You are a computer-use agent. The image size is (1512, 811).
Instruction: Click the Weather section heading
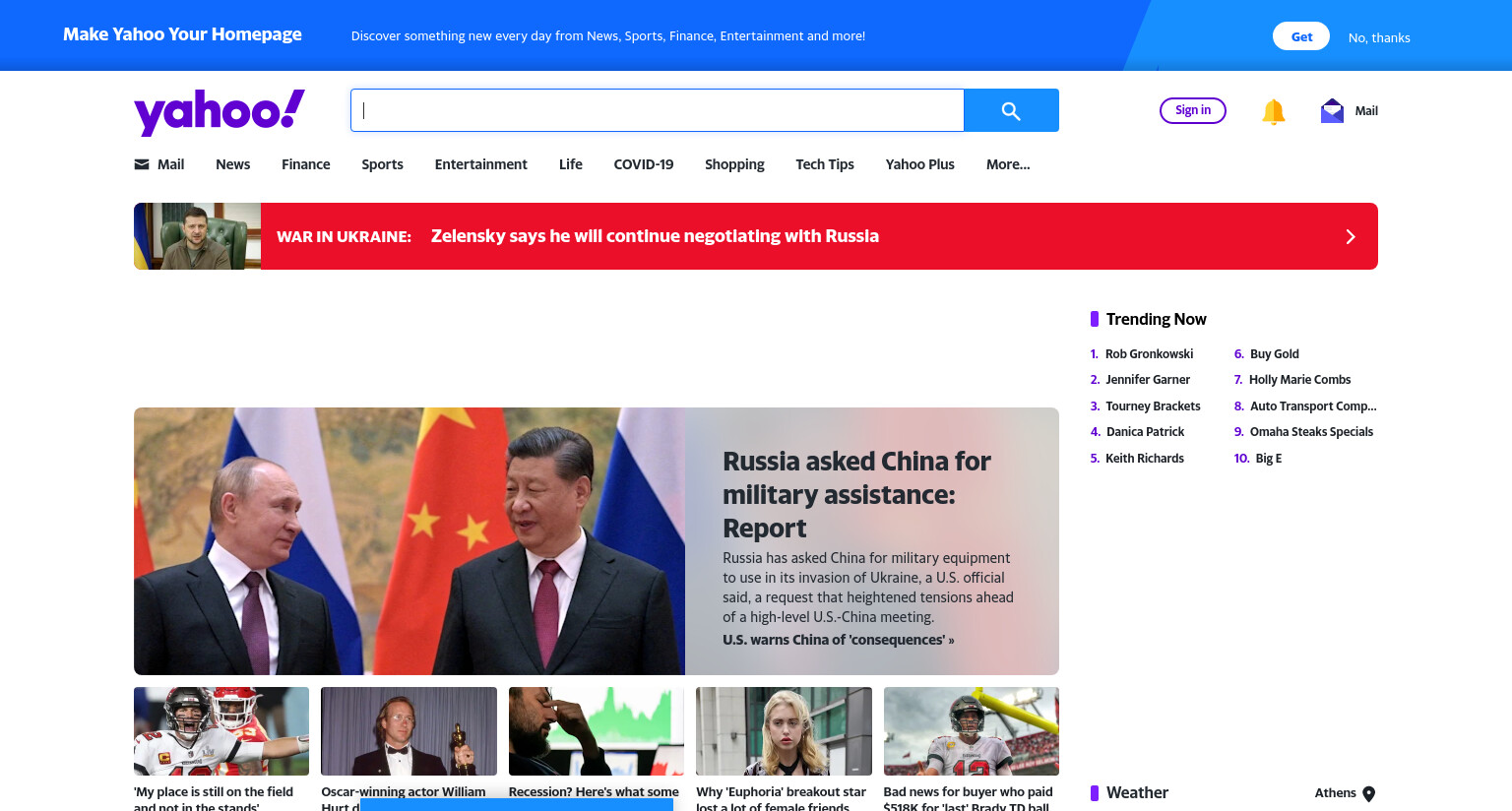[1137, 793]
